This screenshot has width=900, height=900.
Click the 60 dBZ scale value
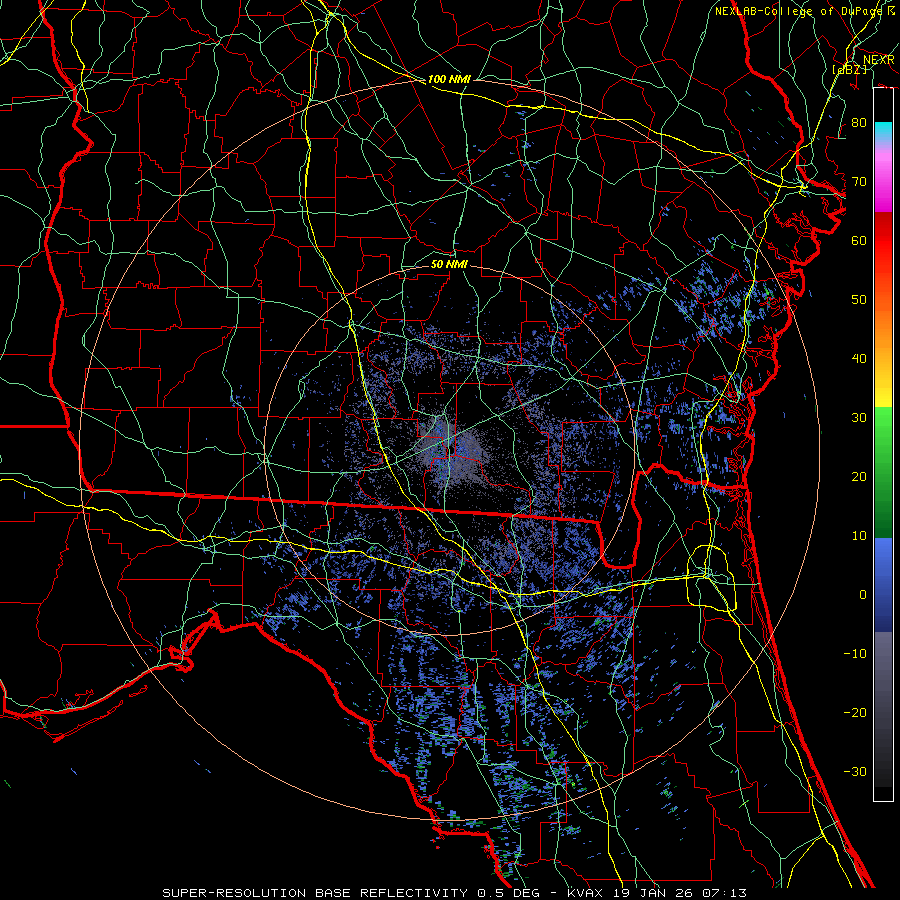859,240
